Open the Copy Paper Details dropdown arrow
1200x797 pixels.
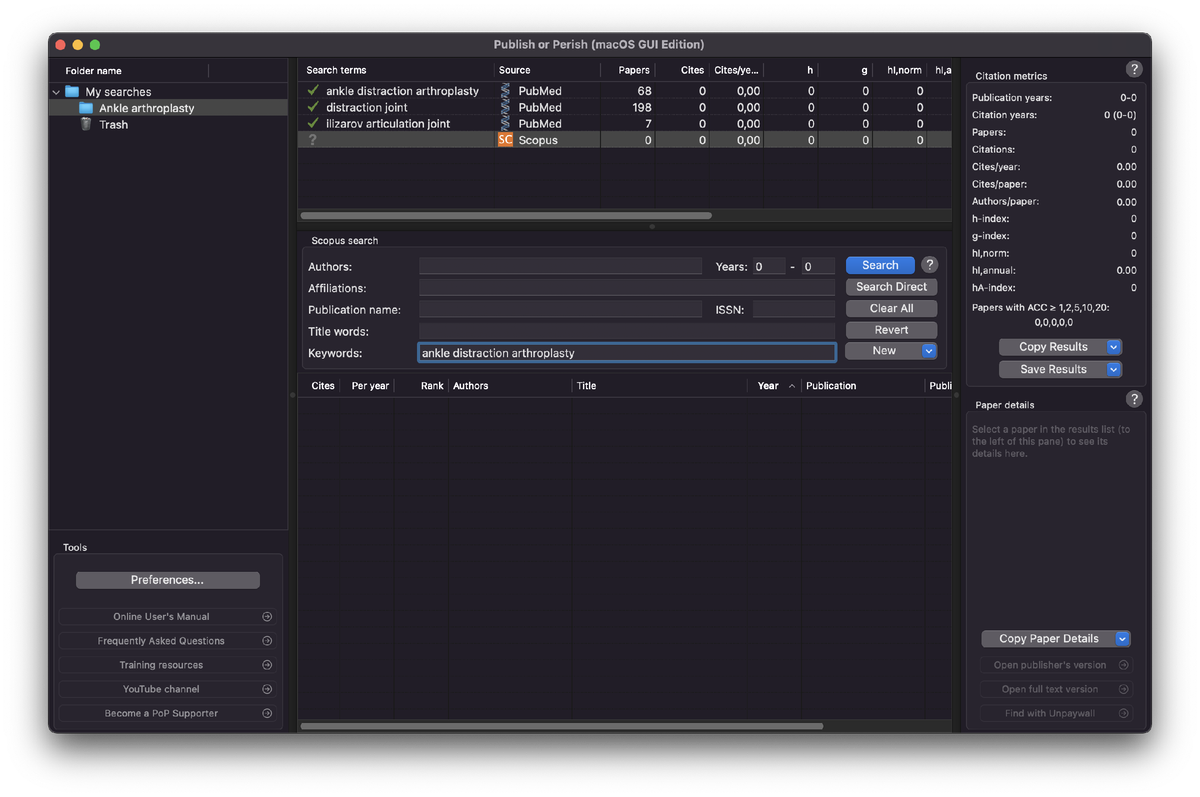pyautogui.click(x=1123, y=639)
